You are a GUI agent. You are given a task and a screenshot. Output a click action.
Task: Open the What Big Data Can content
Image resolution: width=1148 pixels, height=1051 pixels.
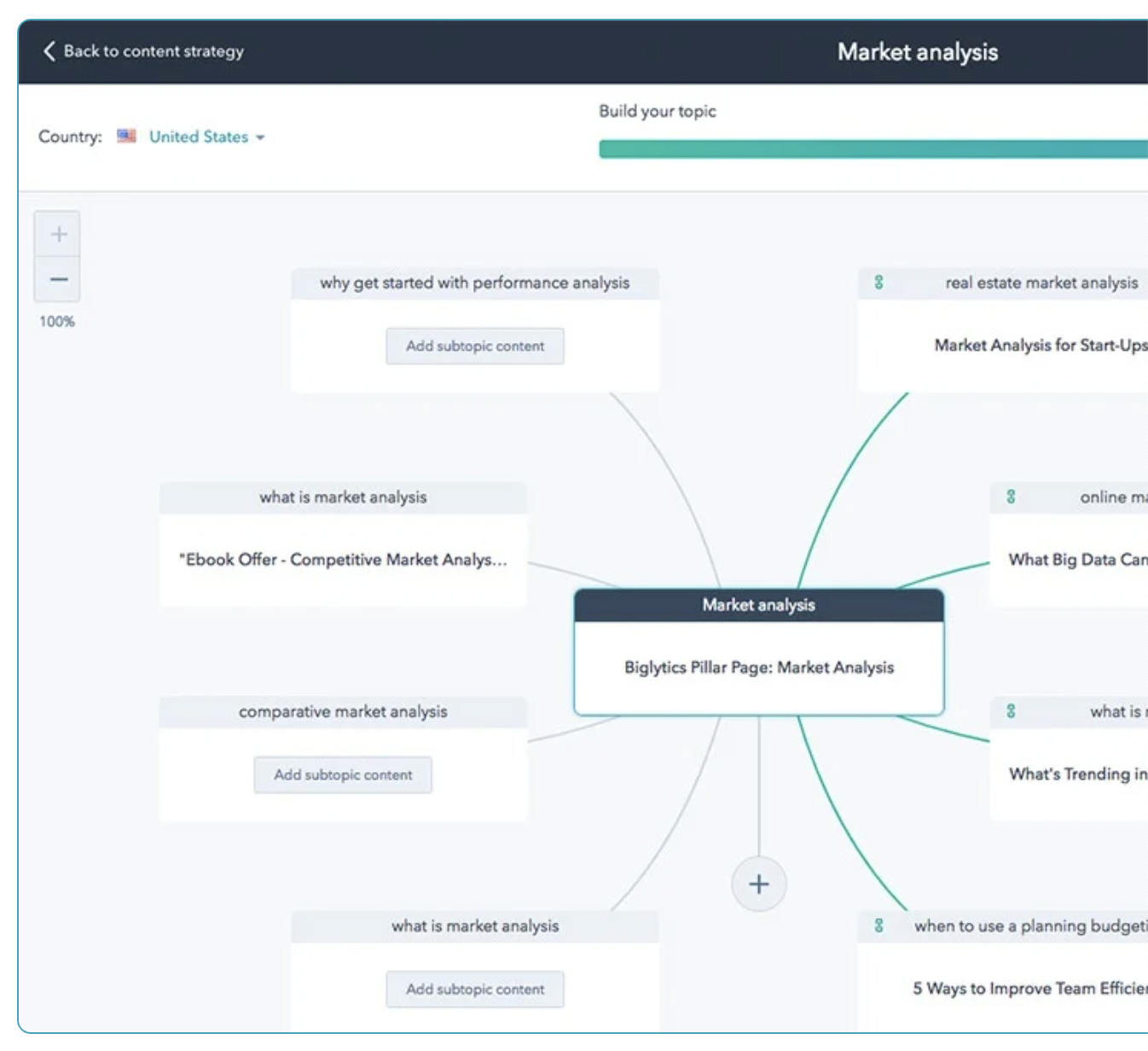(1078, 560)
